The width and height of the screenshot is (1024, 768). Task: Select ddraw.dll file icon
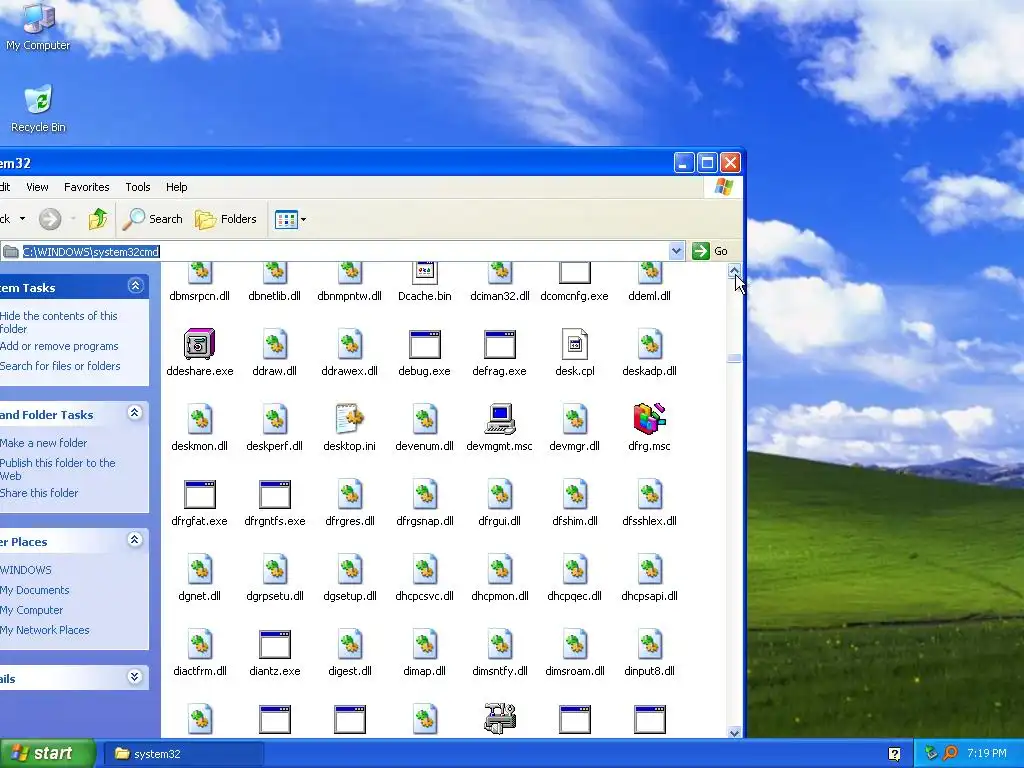click(274, 344)
